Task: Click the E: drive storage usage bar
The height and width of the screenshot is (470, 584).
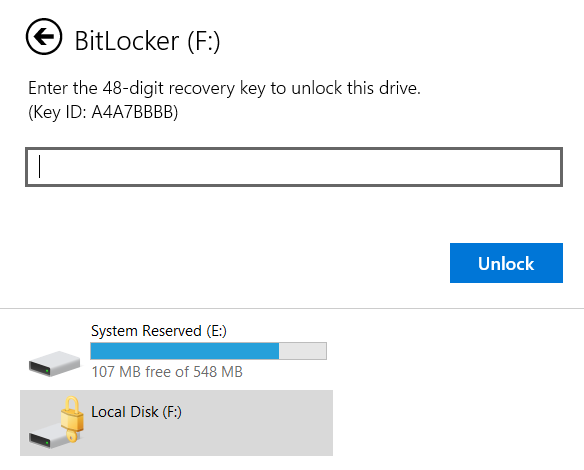Action: coord(209,351)
